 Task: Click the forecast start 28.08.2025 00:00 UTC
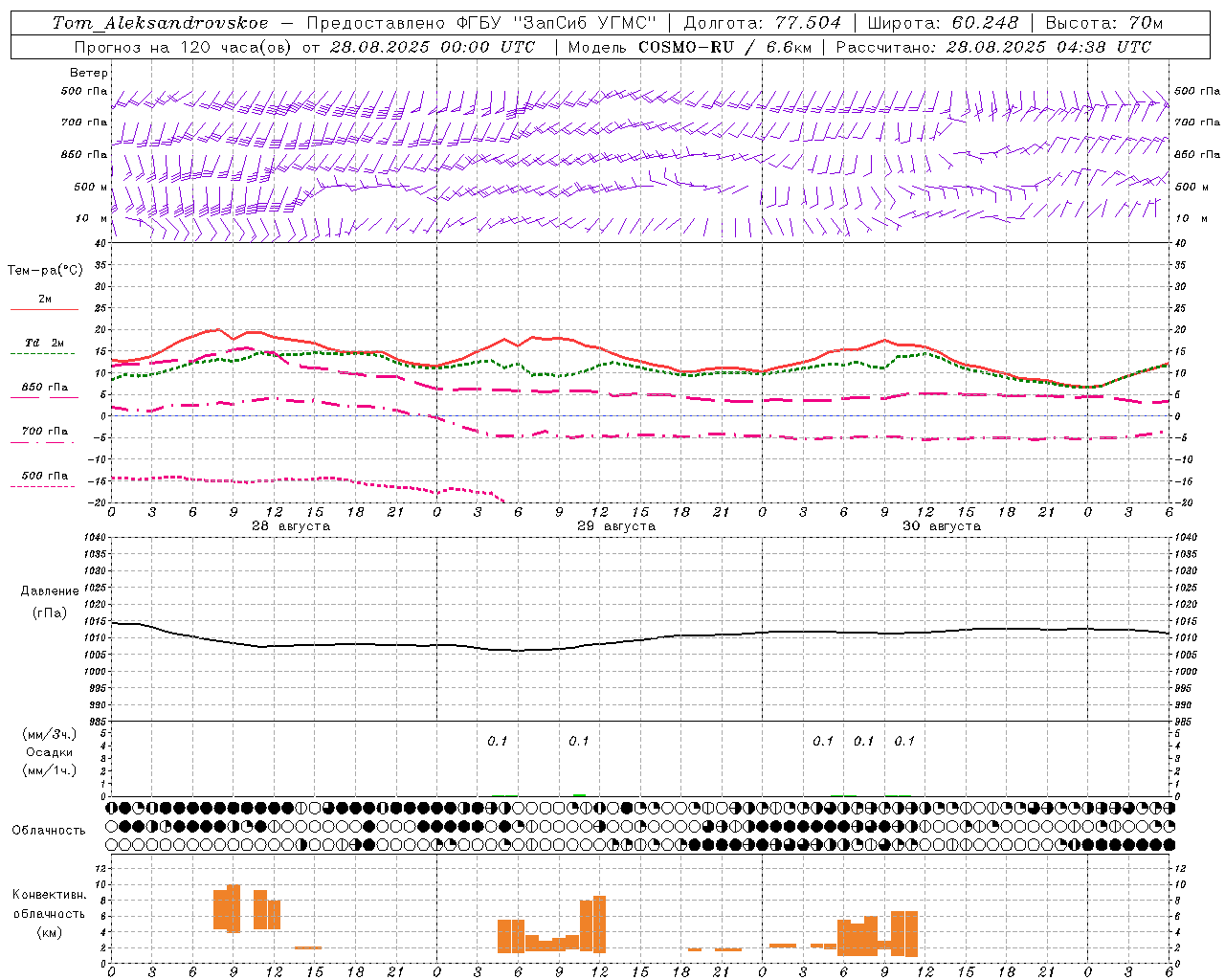coord(433,47)
